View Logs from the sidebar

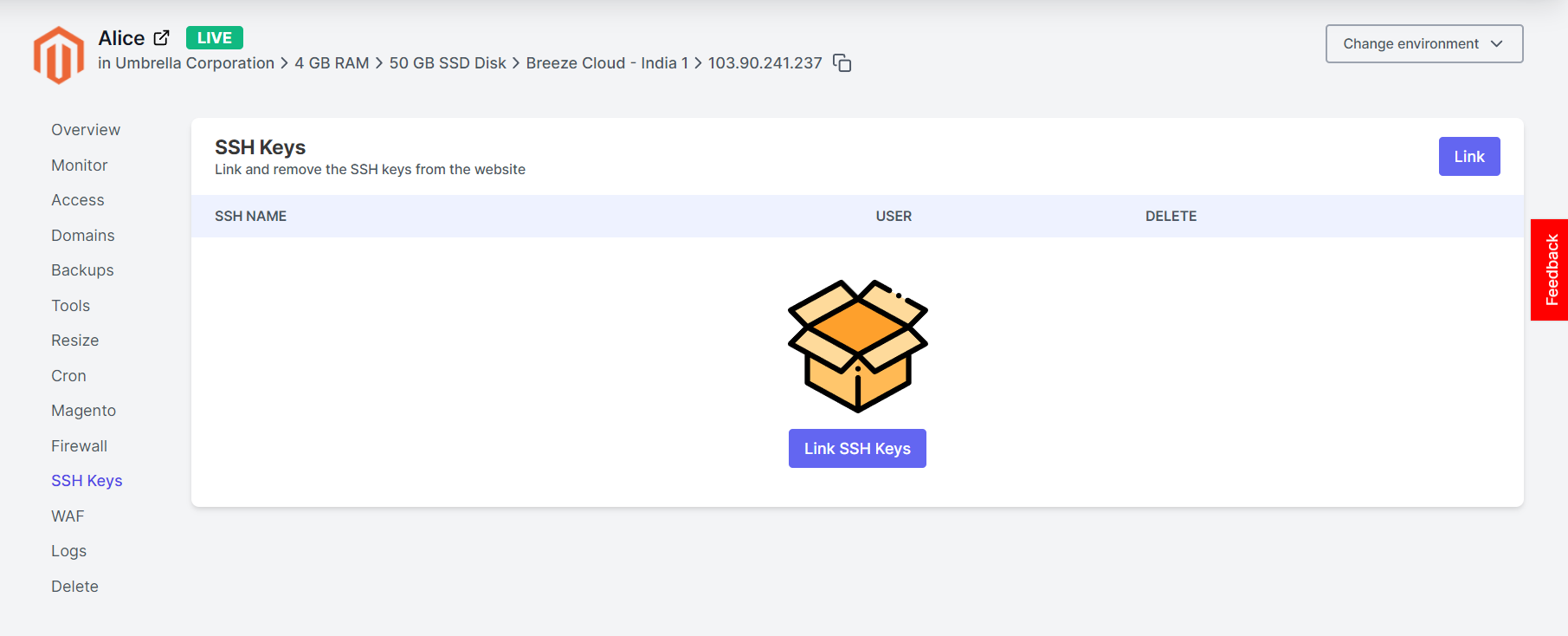point(69,551)
